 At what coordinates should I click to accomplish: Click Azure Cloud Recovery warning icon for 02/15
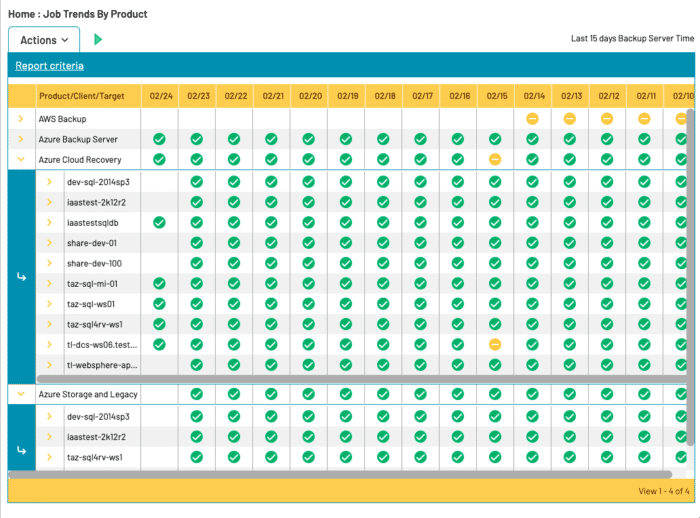[x=495, y=159]
